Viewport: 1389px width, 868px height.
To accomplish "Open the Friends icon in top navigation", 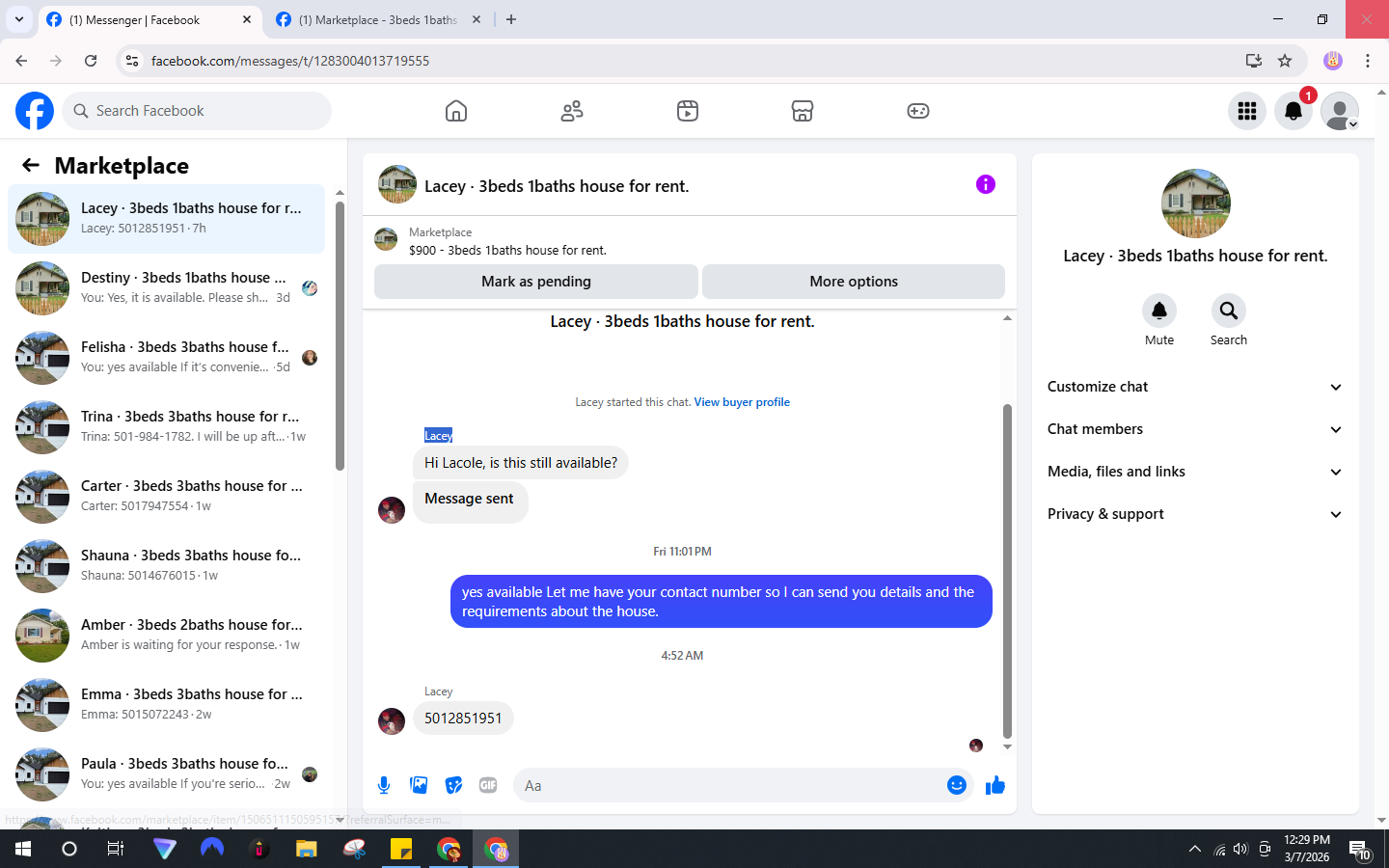I will click(x=572, y=111).
